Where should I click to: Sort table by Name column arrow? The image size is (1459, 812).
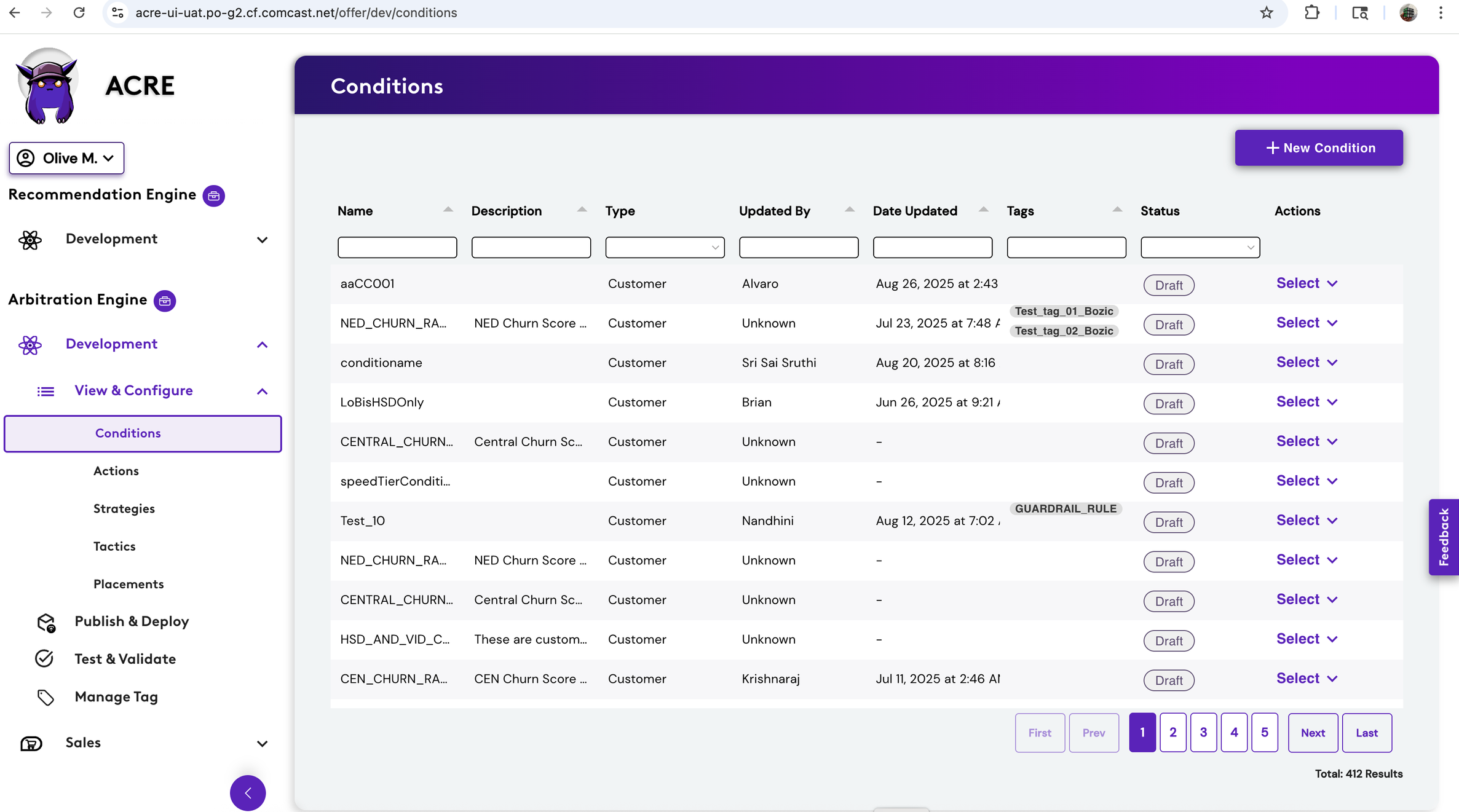448,210
